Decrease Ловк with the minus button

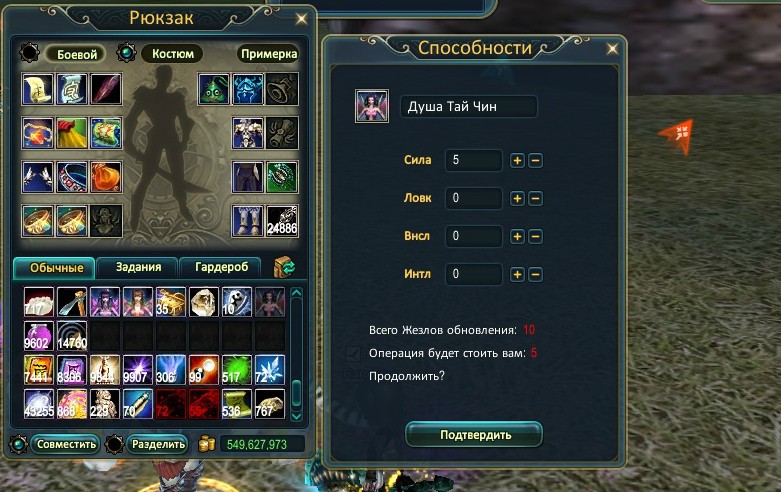[x=535, y=198]
